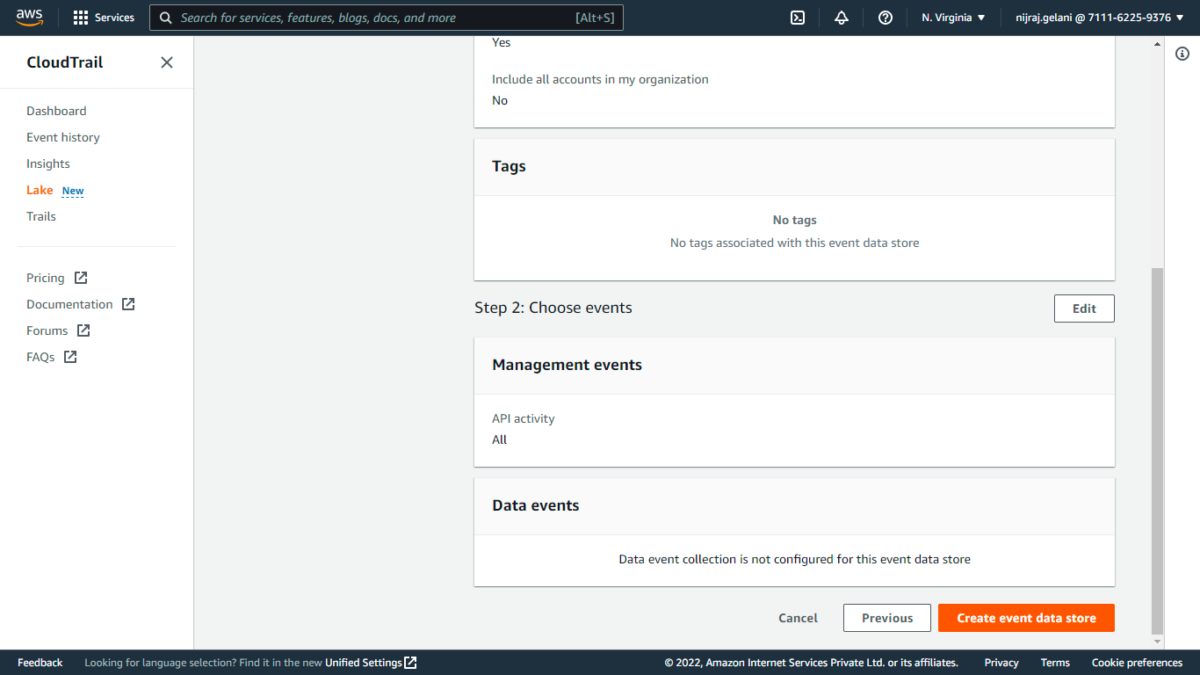Open the notifications bell
This screenshot has height=675, width=1200.
pos(841,17)
